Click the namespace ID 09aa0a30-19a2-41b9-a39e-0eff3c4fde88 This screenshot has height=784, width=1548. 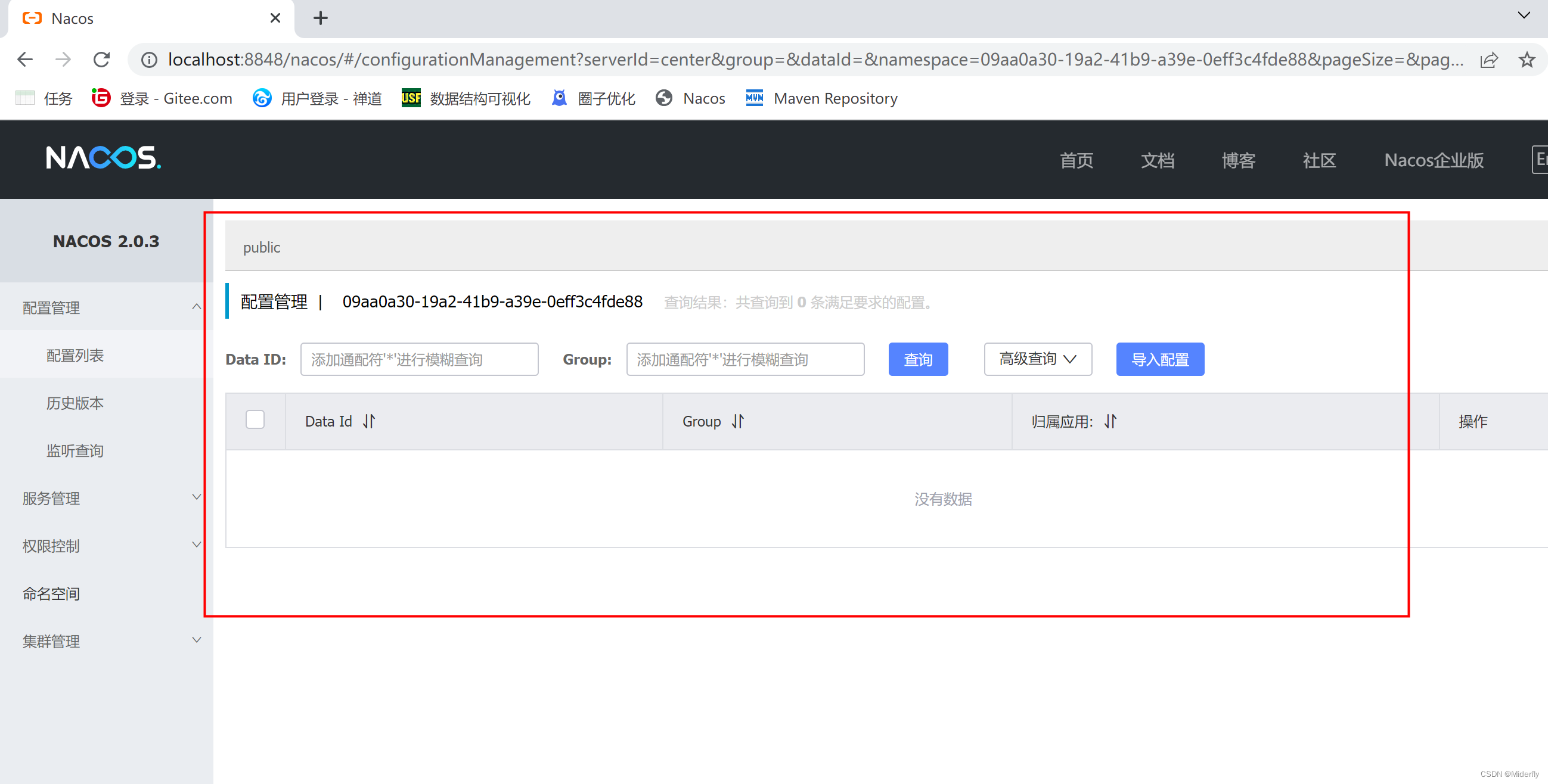click(x=492, y=301)
